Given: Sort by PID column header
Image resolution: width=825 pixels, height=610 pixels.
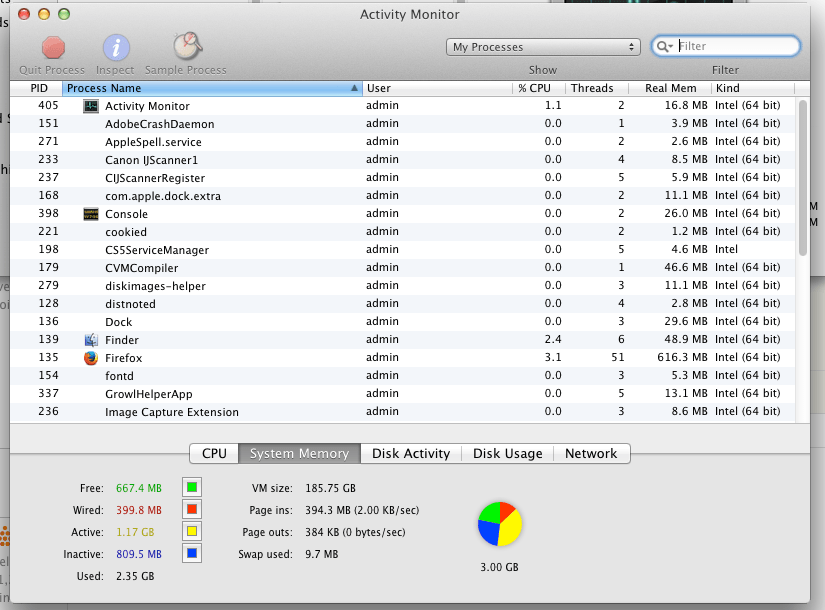Looking at the screenshot, I should coord(36,88).
